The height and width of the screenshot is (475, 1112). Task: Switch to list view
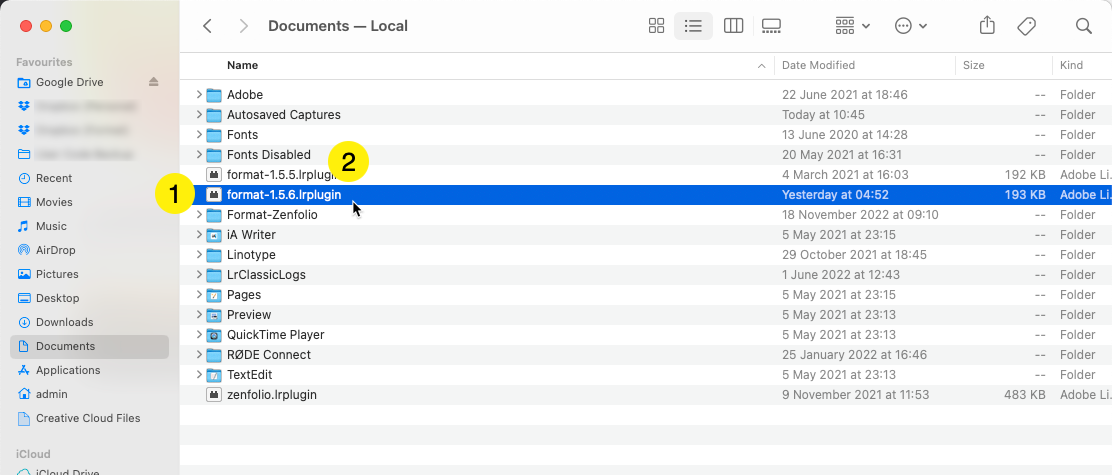[x=693, y=26]
